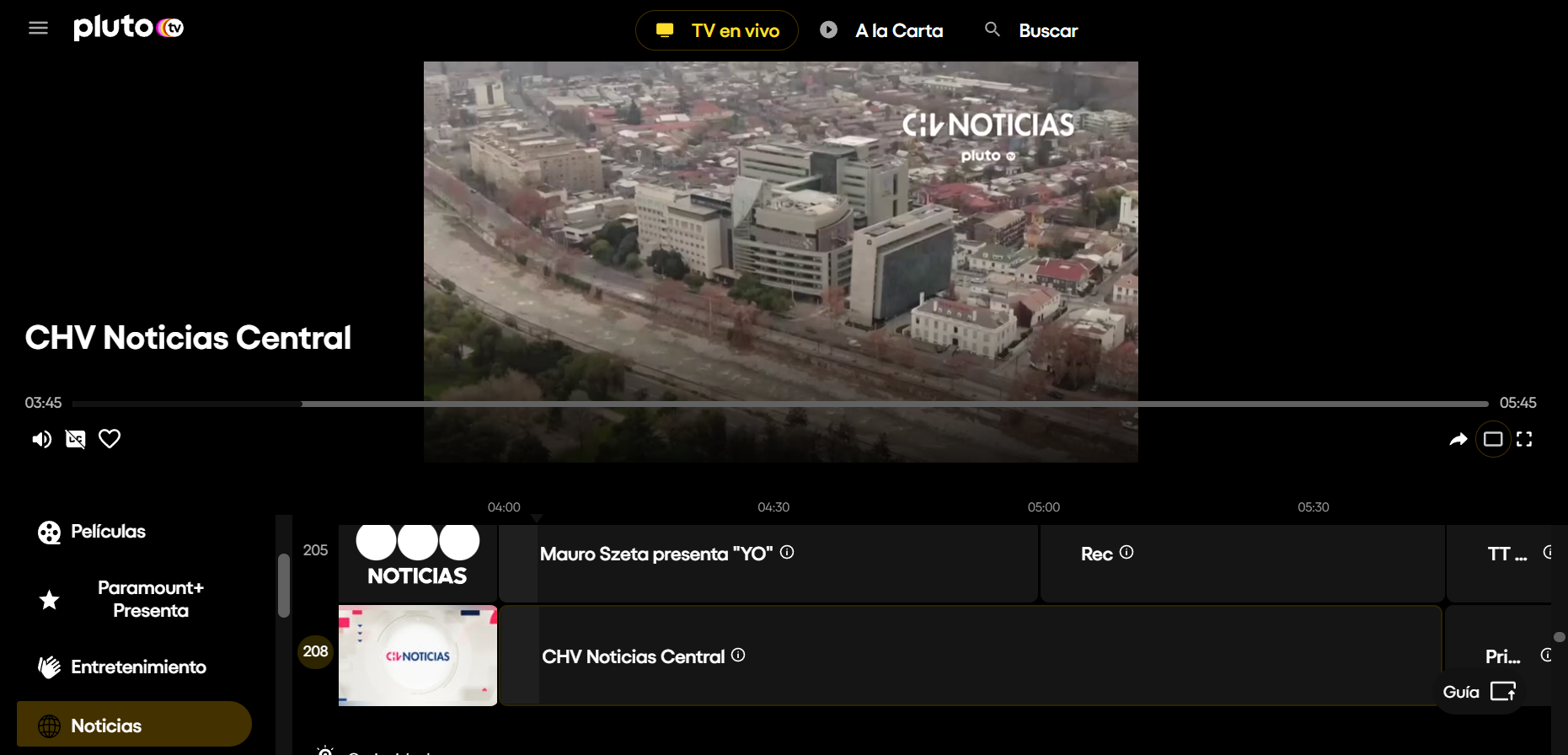
Task: Select Mauro Szeta presenta "YO" program
Action: pyautogui.click(x=768, y=563)
